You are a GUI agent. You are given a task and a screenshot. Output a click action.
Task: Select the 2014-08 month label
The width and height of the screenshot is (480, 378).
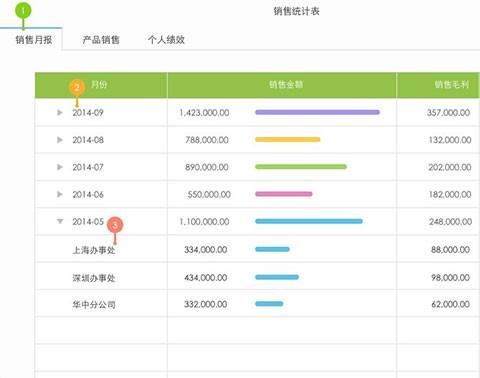[x=88, y=140]
